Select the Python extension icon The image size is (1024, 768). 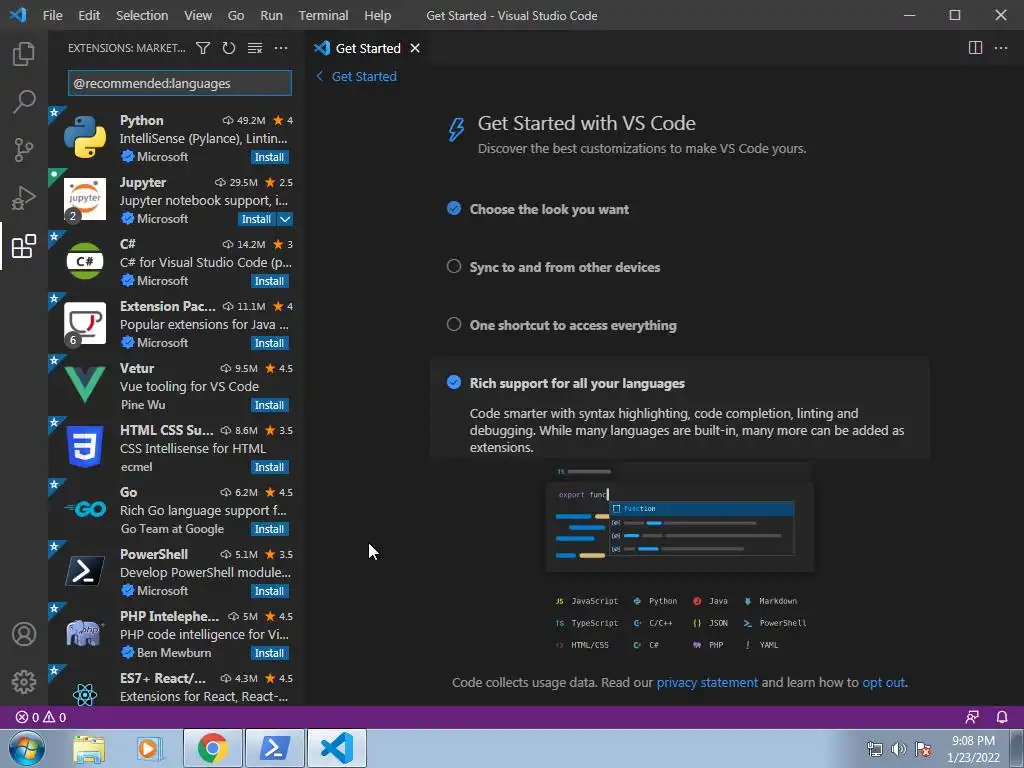(85, 137)
